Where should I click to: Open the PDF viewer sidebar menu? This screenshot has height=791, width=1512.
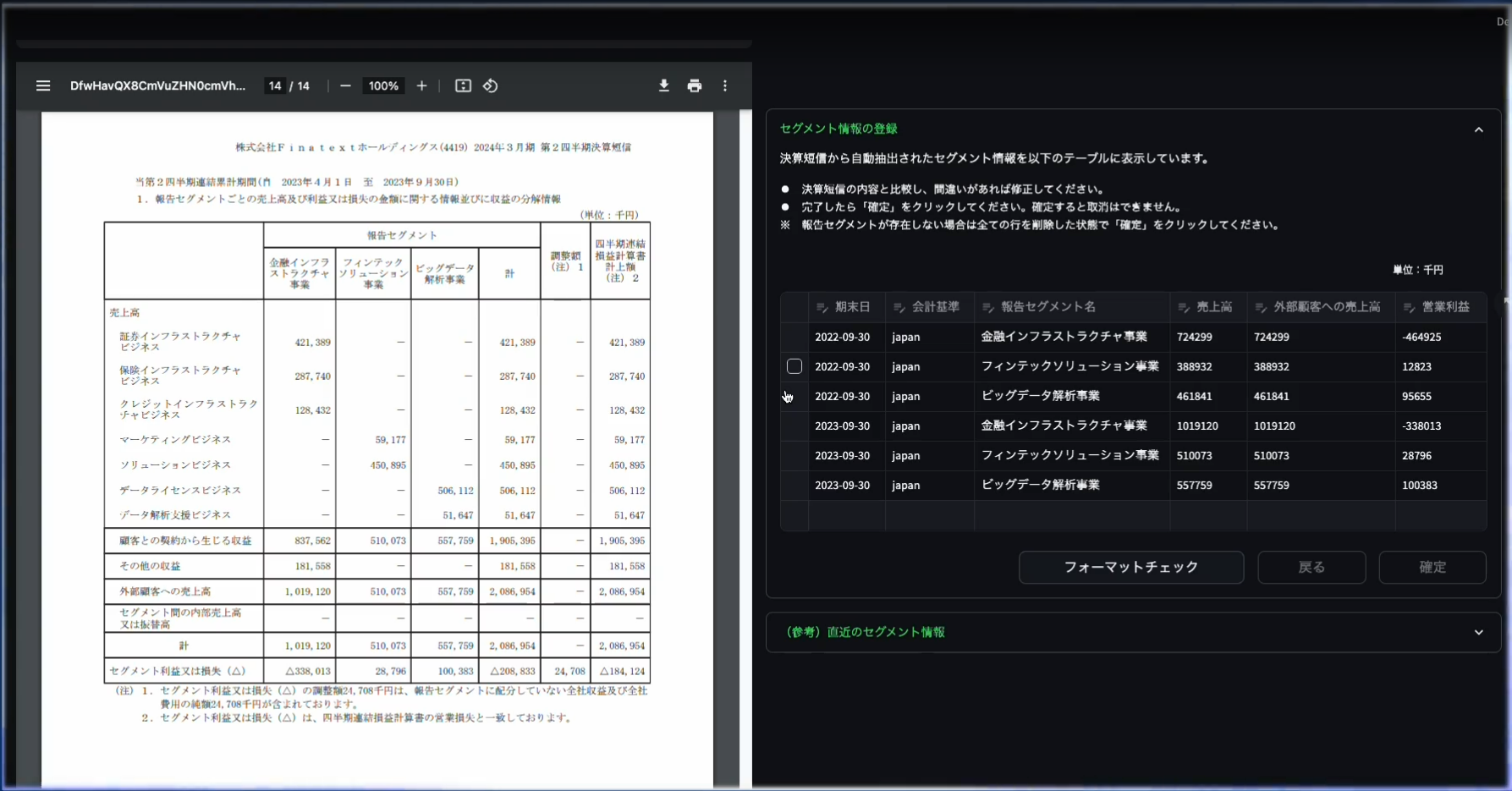43,85
